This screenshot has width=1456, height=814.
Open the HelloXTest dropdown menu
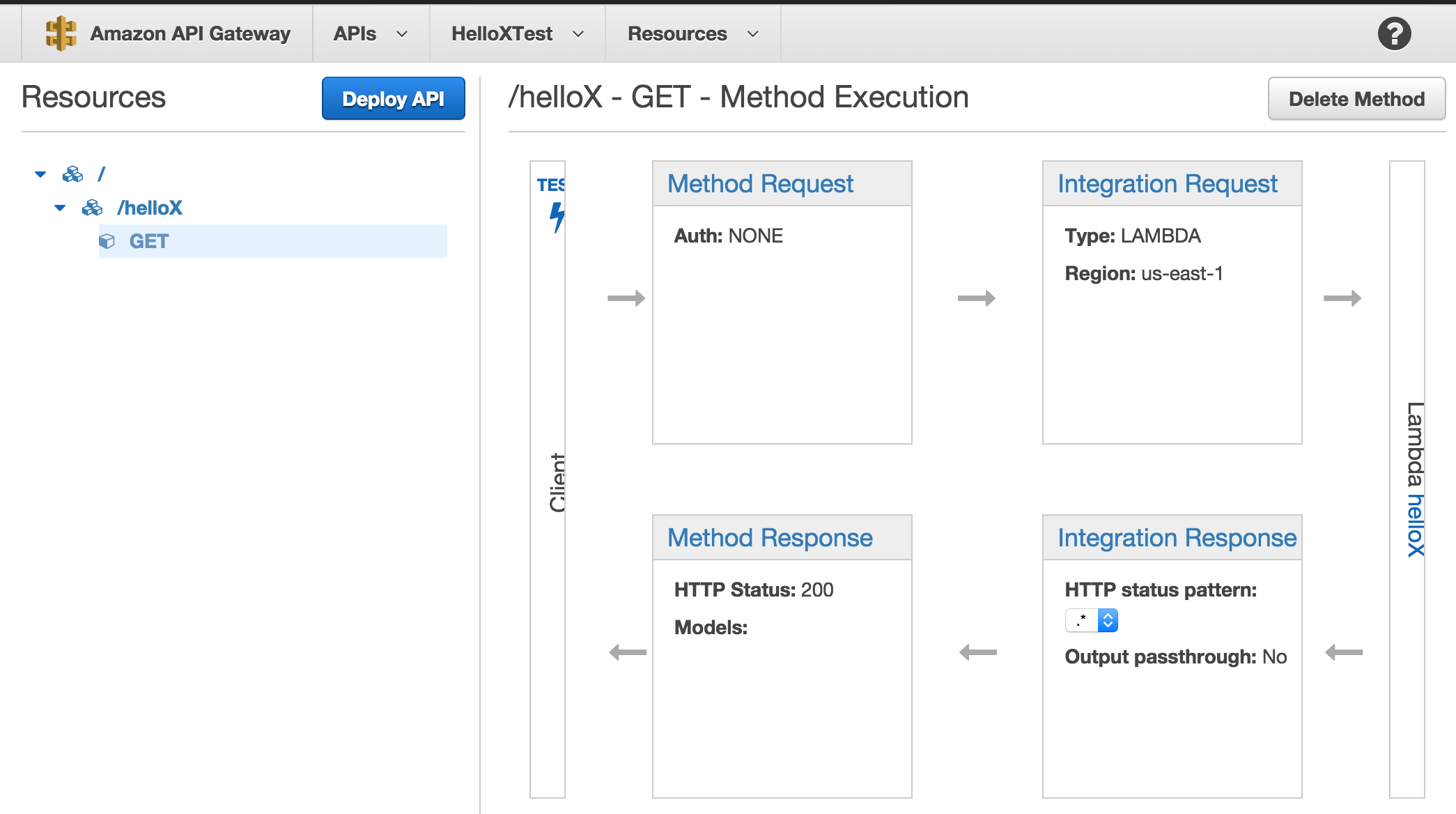[x=517, y=33]
